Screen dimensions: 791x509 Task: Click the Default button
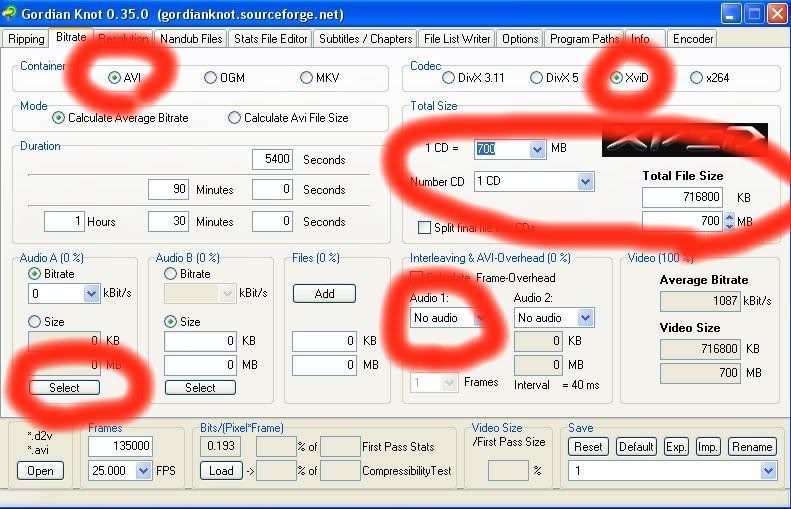(636, 446)
